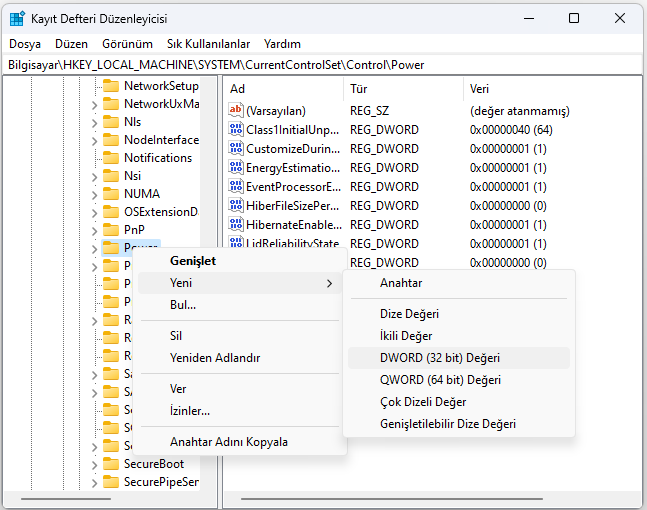Choose DWORD (32 bit) Değeri from submenu
Viewport: 647px width, 510px height.
(440, 358)
